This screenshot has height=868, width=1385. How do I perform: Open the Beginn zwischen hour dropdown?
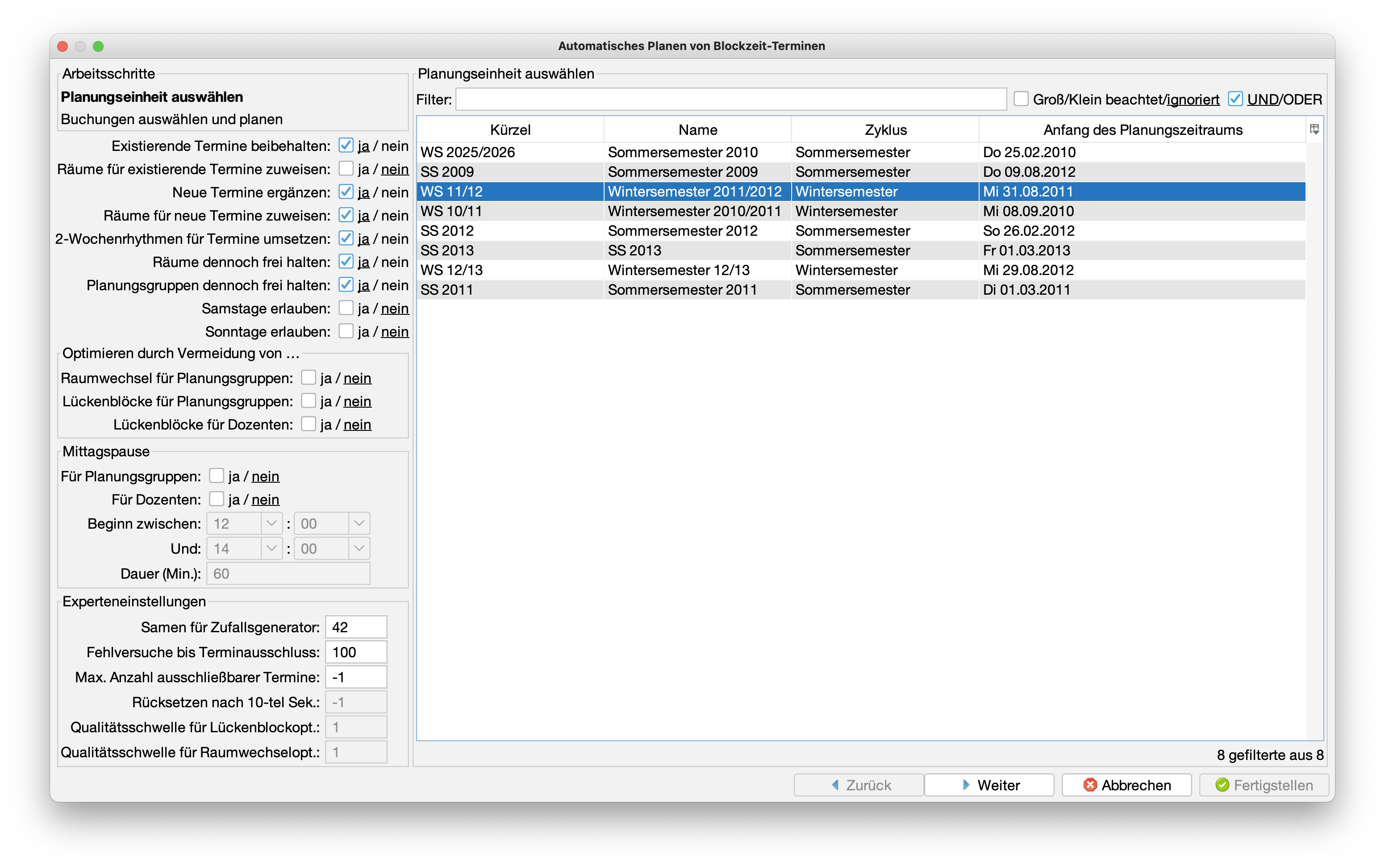point(271,524)
